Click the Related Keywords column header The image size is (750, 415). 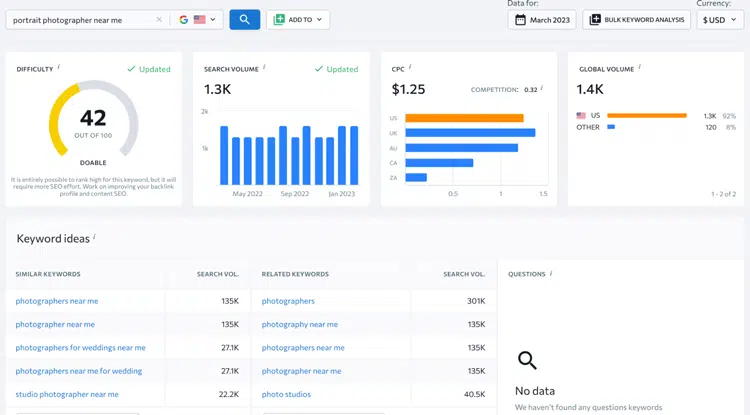[x=295, y=274]
